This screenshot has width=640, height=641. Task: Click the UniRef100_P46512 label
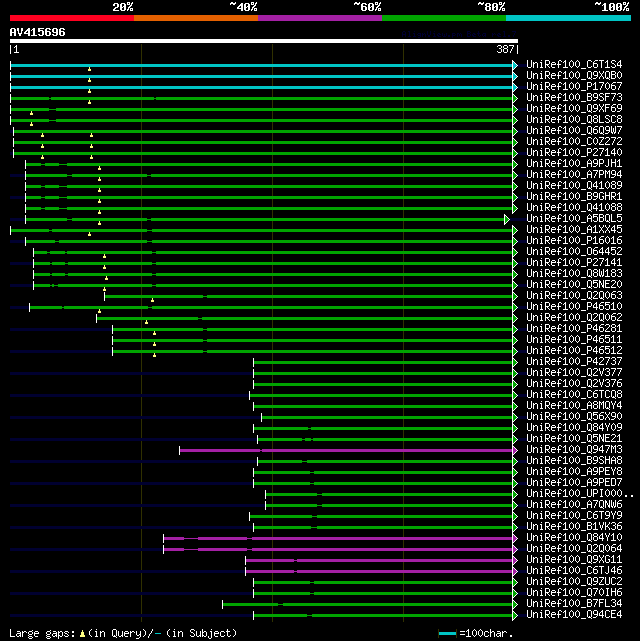click(574, 351)
